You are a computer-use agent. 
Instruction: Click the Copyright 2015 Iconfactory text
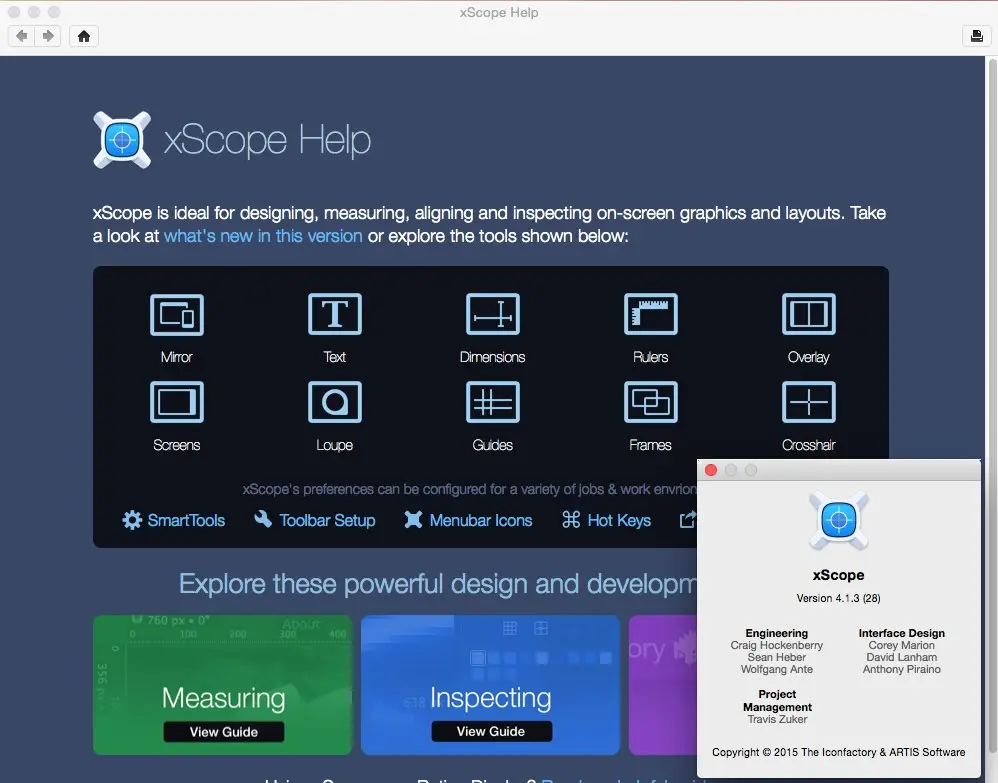(x=838, y=752)
